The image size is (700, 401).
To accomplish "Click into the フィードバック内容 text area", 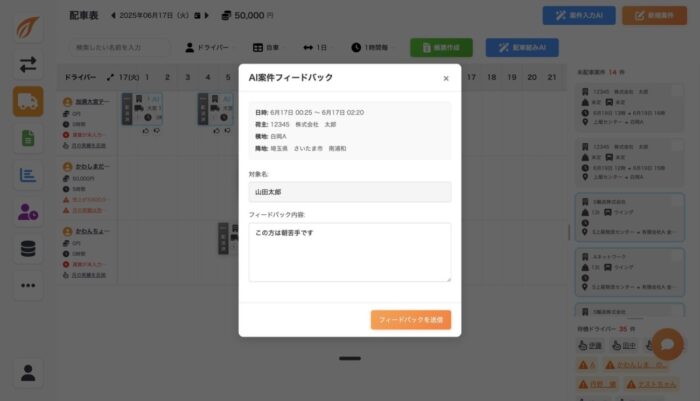I will tap(349, 251).
